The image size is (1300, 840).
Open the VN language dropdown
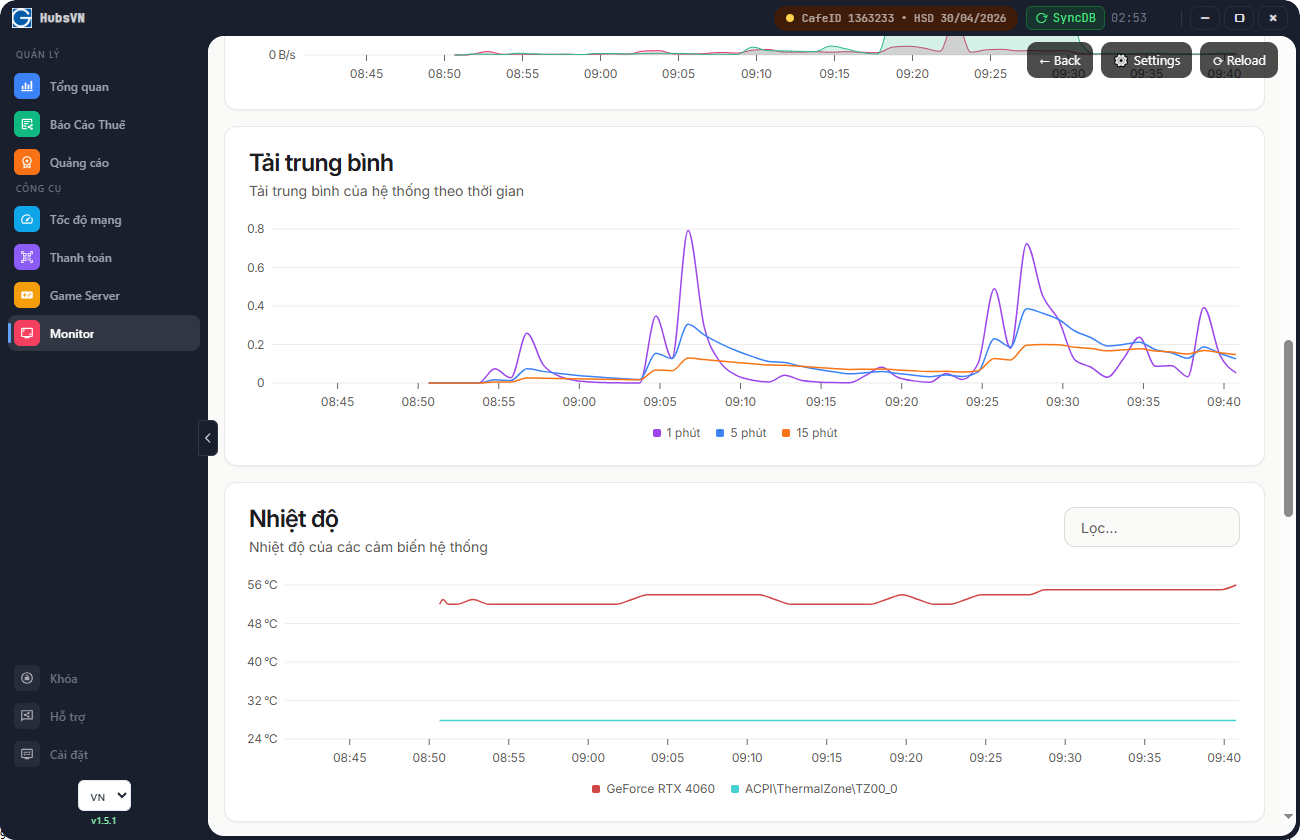click(104, 796)
